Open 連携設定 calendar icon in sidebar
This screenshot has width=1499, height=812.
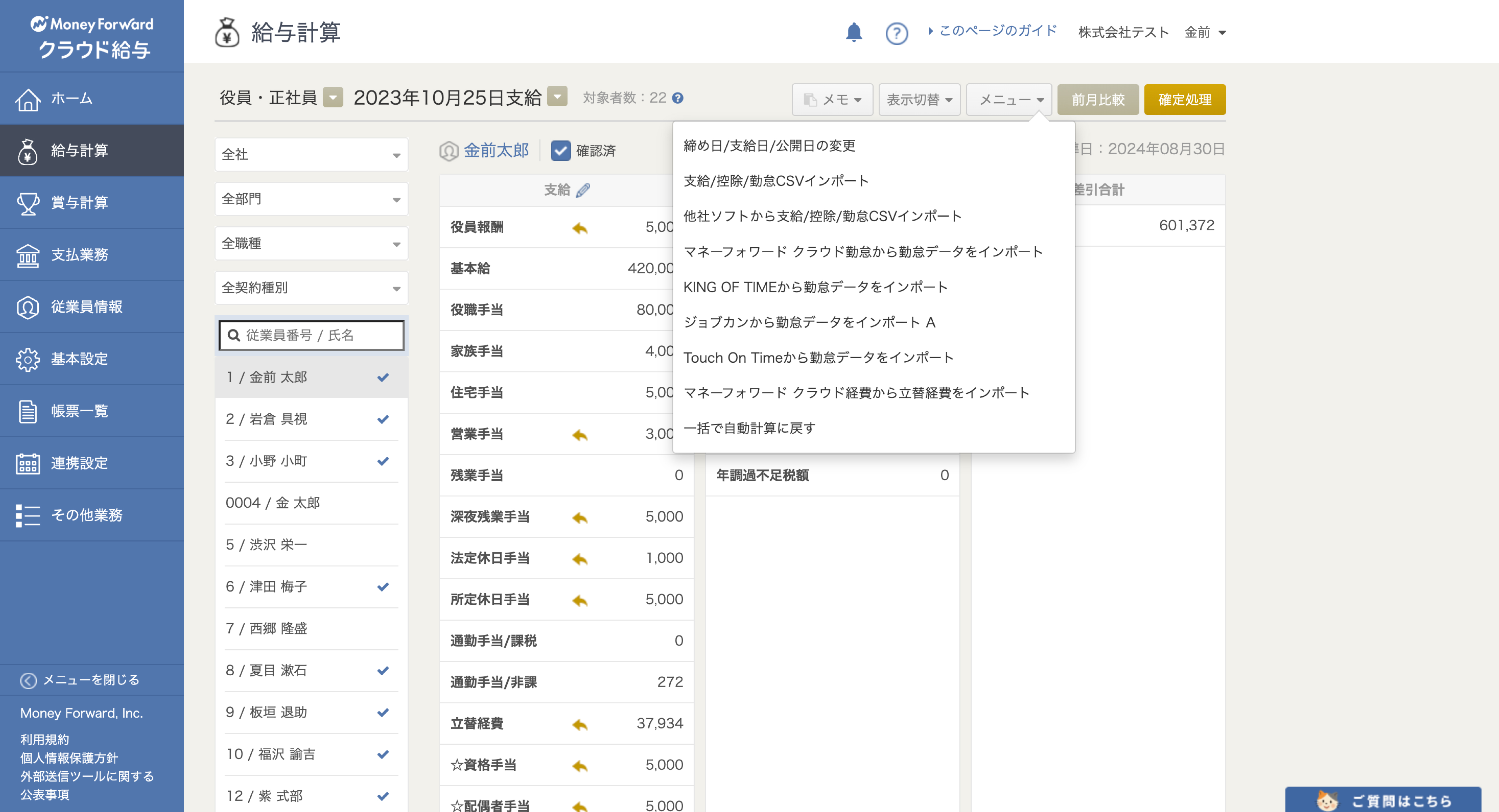28,464
